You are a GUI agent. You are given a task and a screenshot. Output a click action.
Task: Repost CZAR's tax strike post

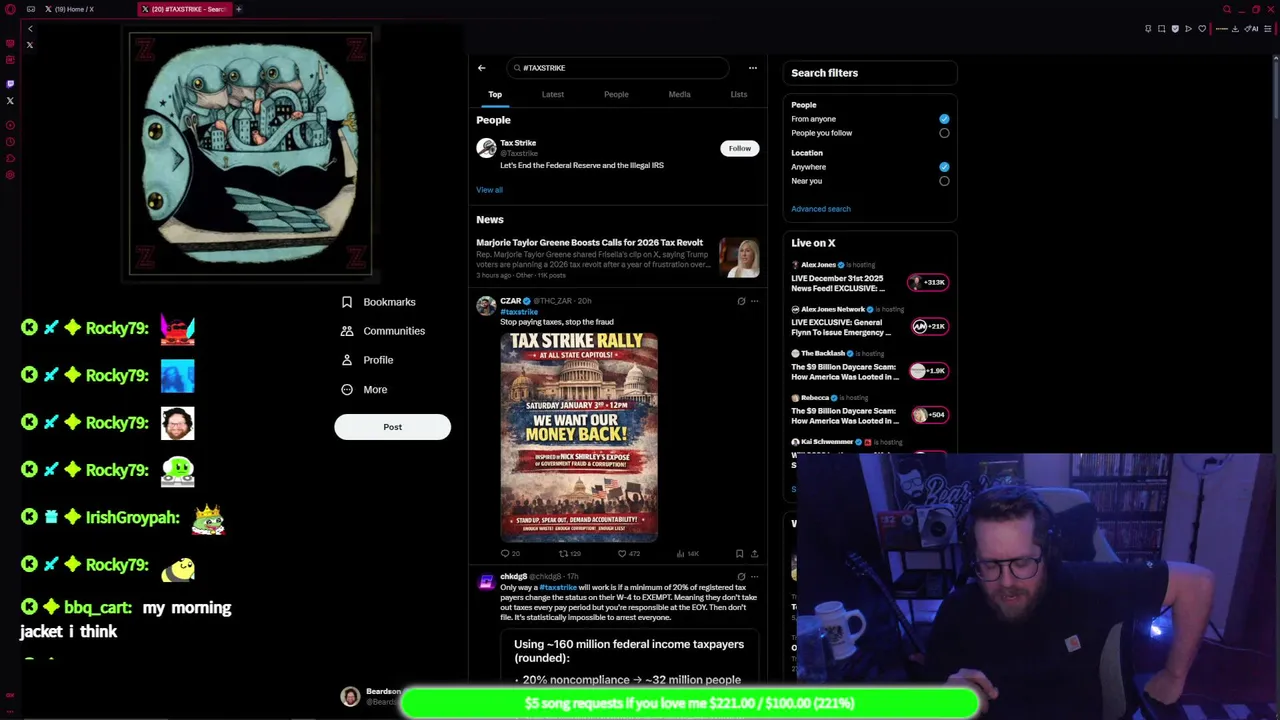[x=569, y=554]
